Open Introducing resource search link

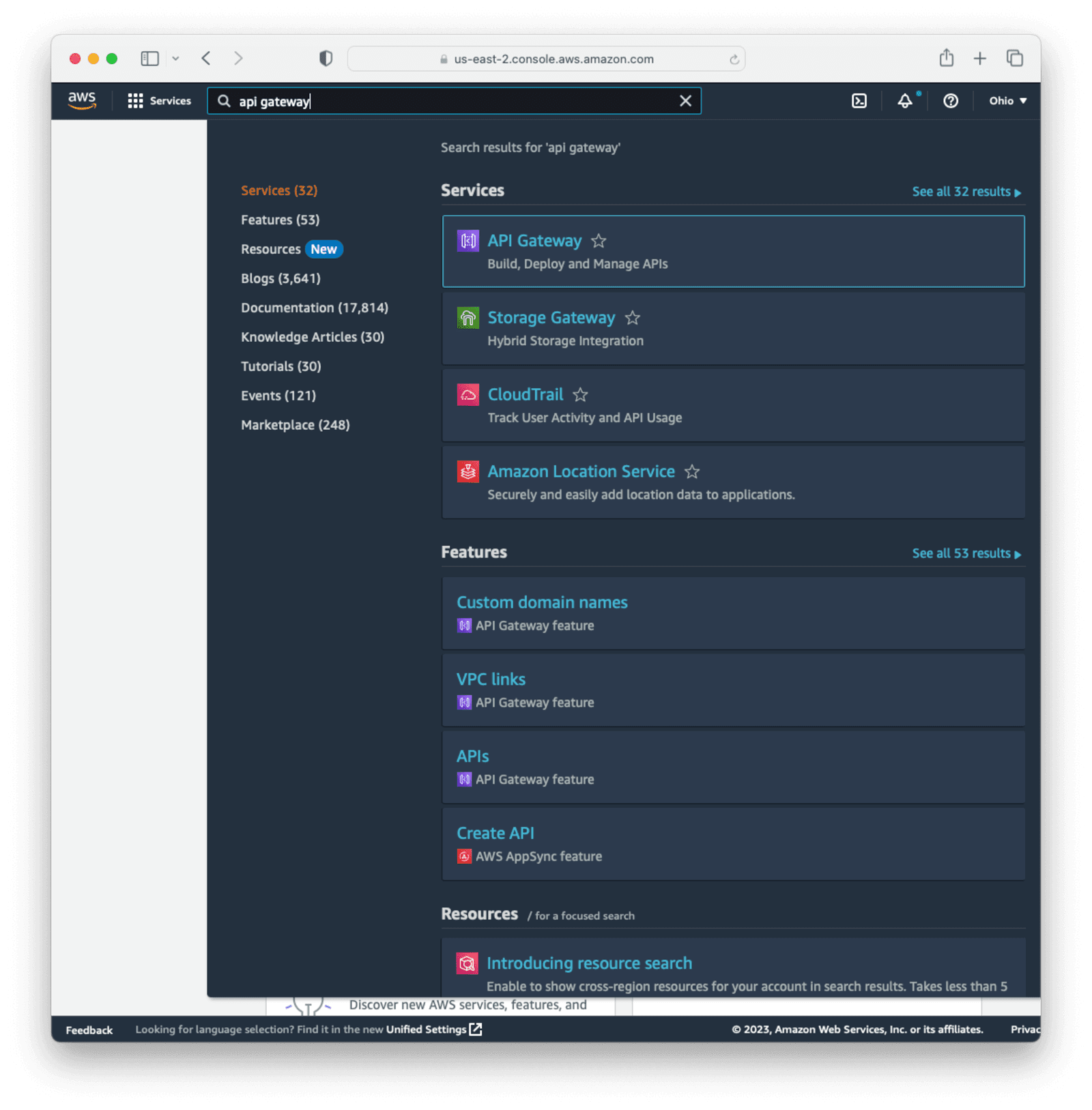click(589, 963)
